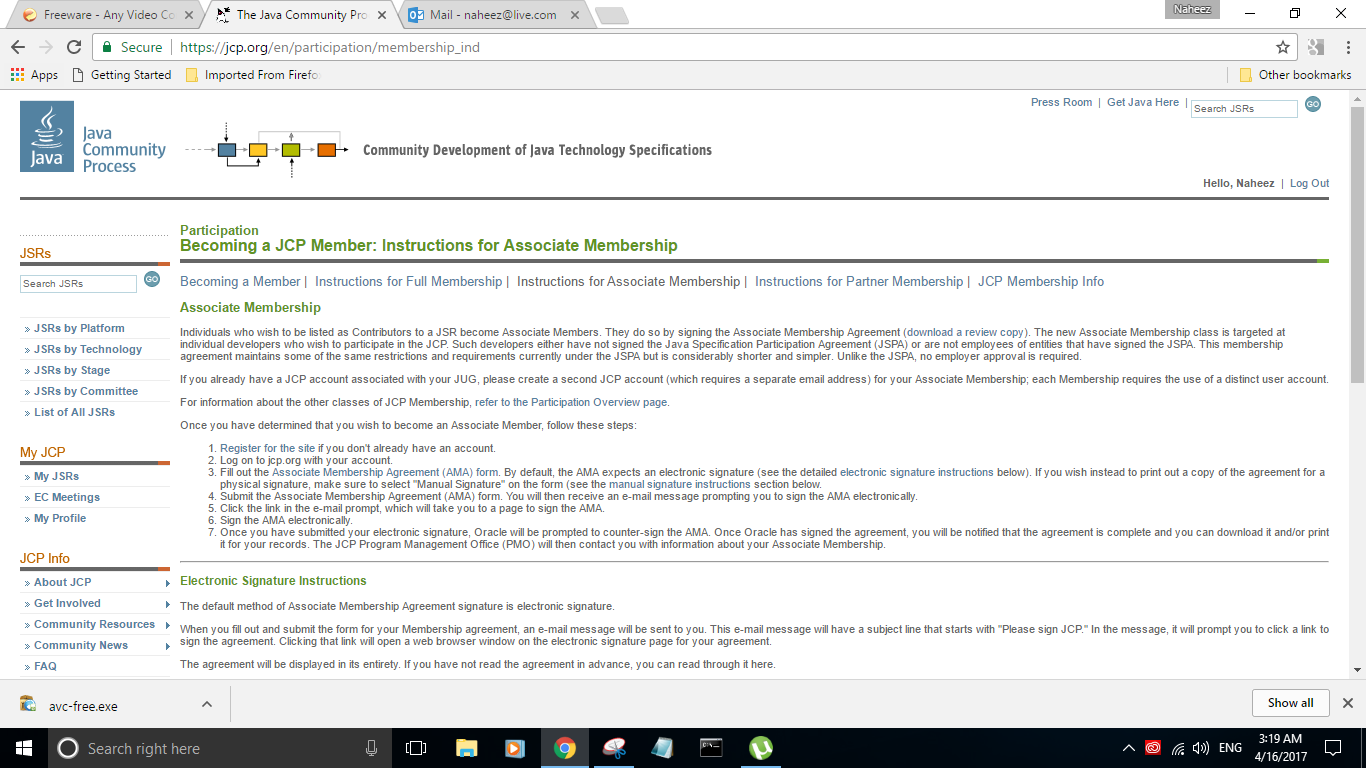Click the volume icon in system tray
Viewport: 1366px width, 768px height.
[1201, 748]
